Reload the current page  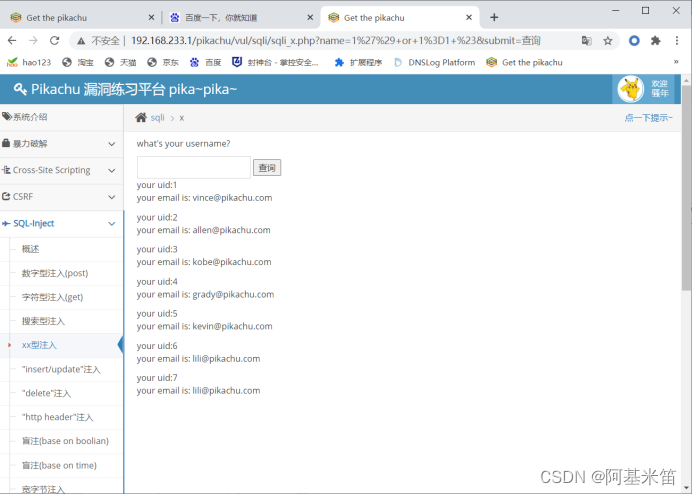click(x=54, y=41)
